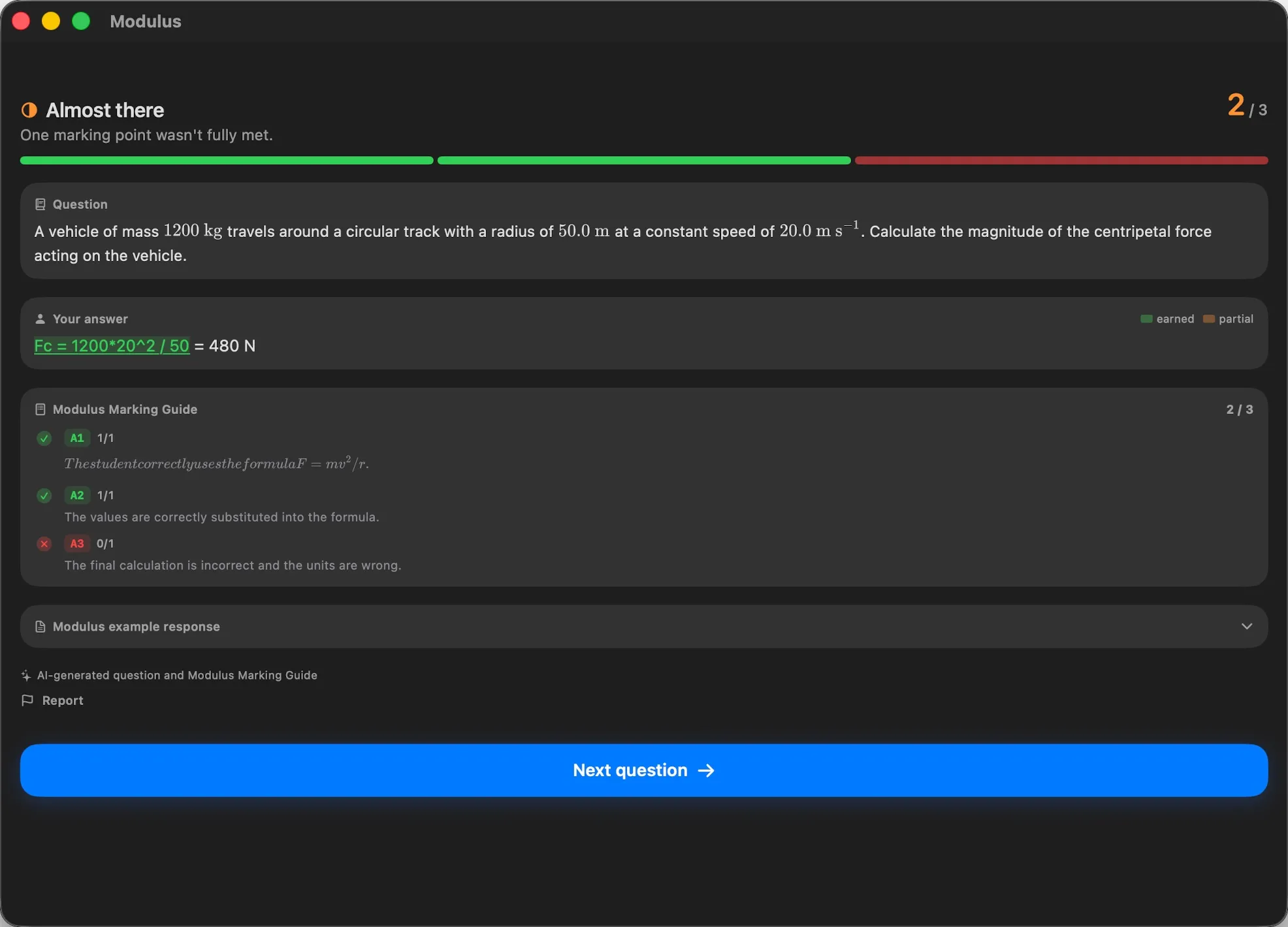Minimize the window with the yellow button
1288x927 pixels.
click(51, 22)
